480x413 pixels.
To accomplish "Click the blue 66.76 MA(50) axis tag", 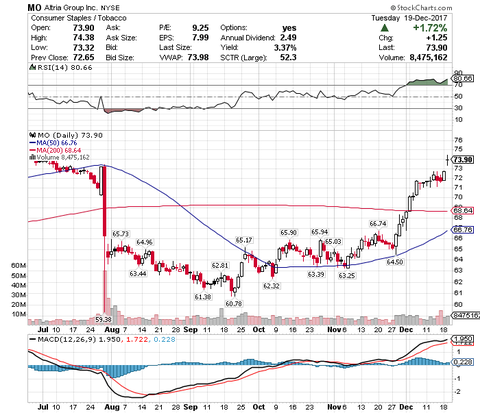I will tap(462, 230).
